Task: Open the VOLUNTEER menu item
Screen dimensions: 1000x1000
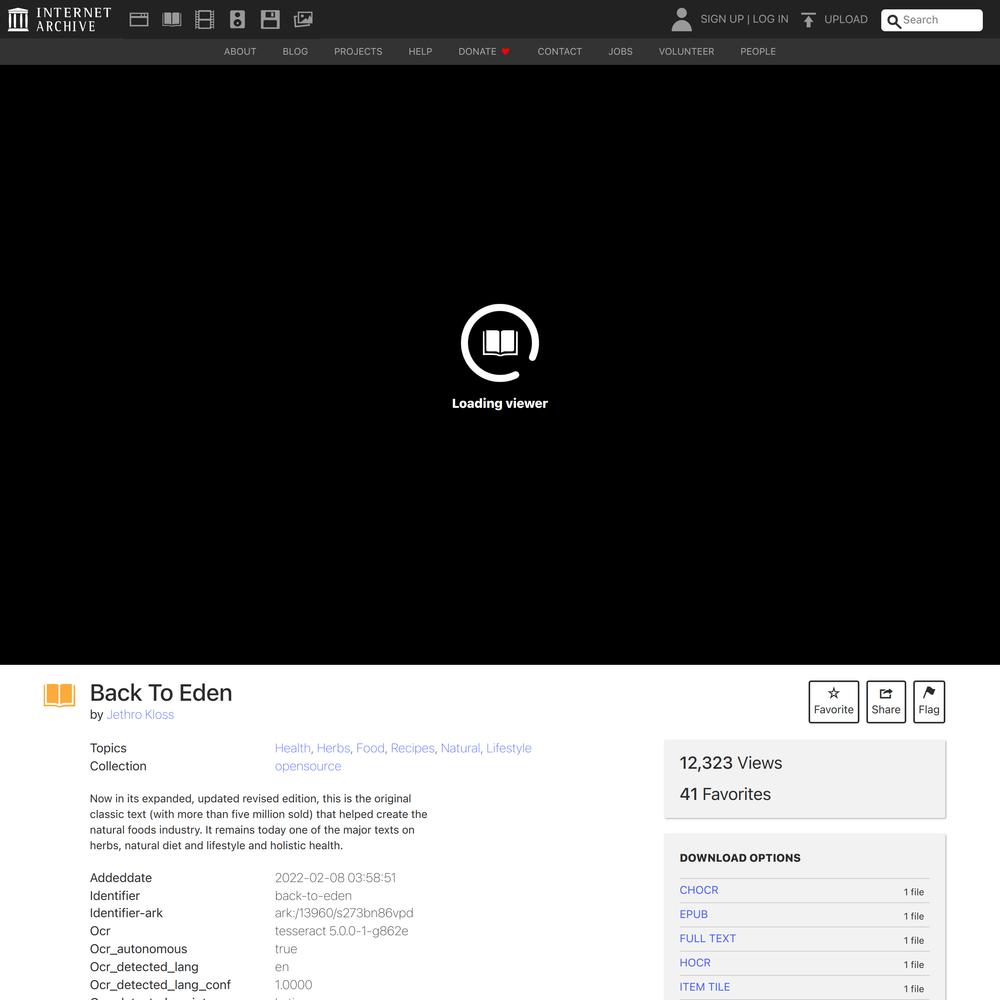Action: pos(686,52)
